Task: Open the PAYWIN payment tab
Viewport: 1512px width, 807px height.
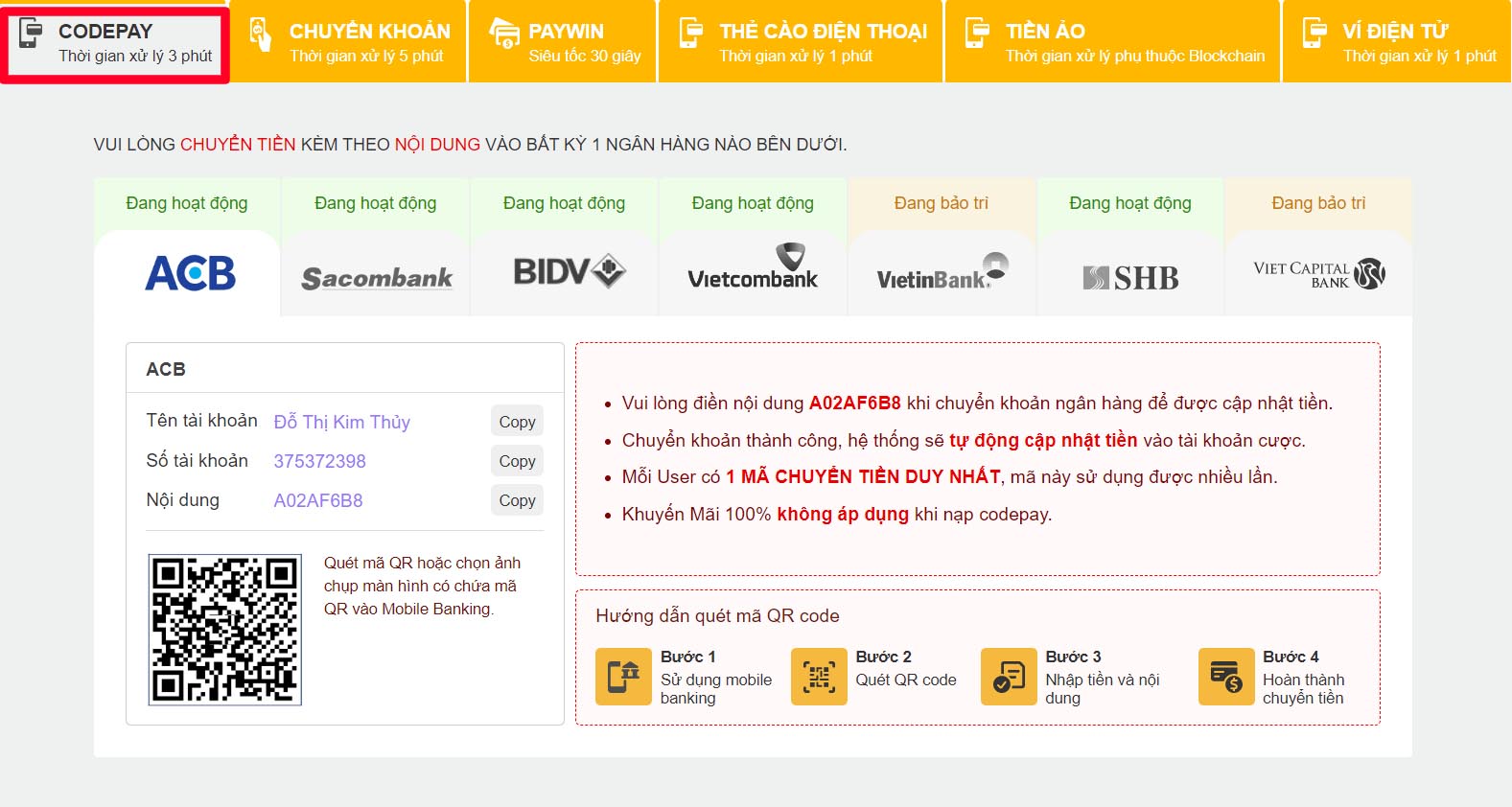Action: [x=563, y=41]
